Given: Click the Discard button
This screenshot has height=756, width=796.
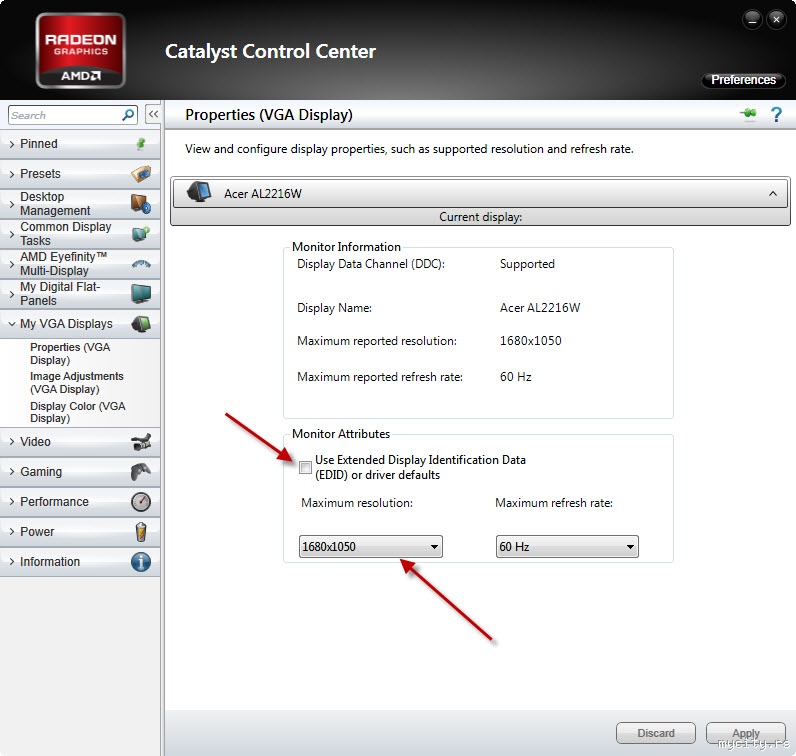Looking at the screenshot, I should click(x=656, y=733).
